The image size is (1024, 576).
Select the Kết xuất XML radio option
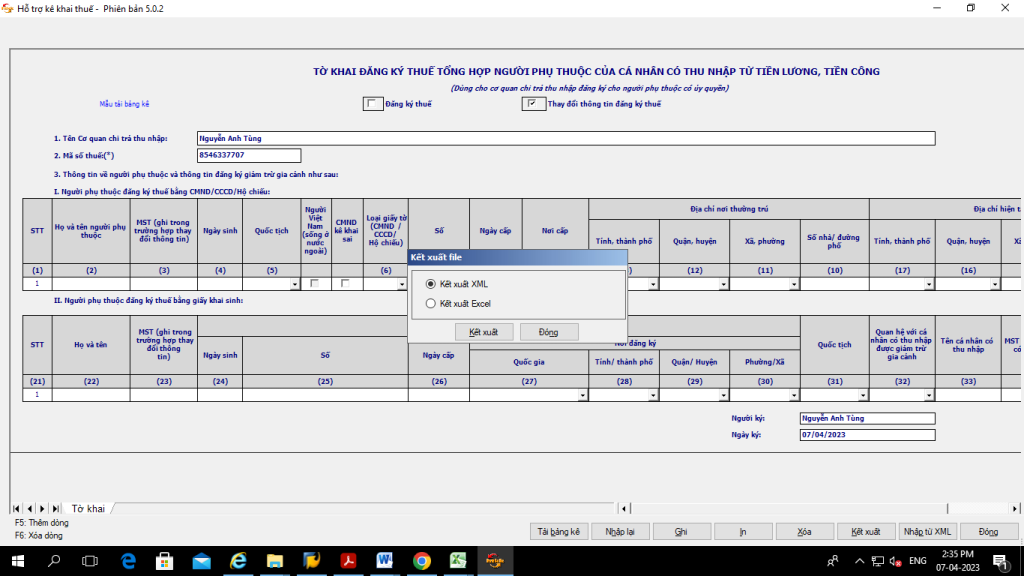[x=431, y=284]
